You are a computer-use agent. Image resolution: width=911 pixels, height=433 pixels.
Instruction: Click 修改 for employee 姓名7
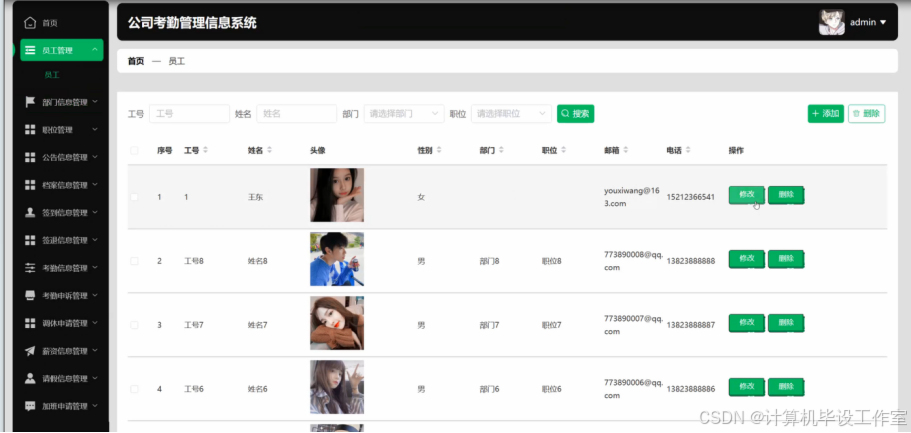(747, 323)
